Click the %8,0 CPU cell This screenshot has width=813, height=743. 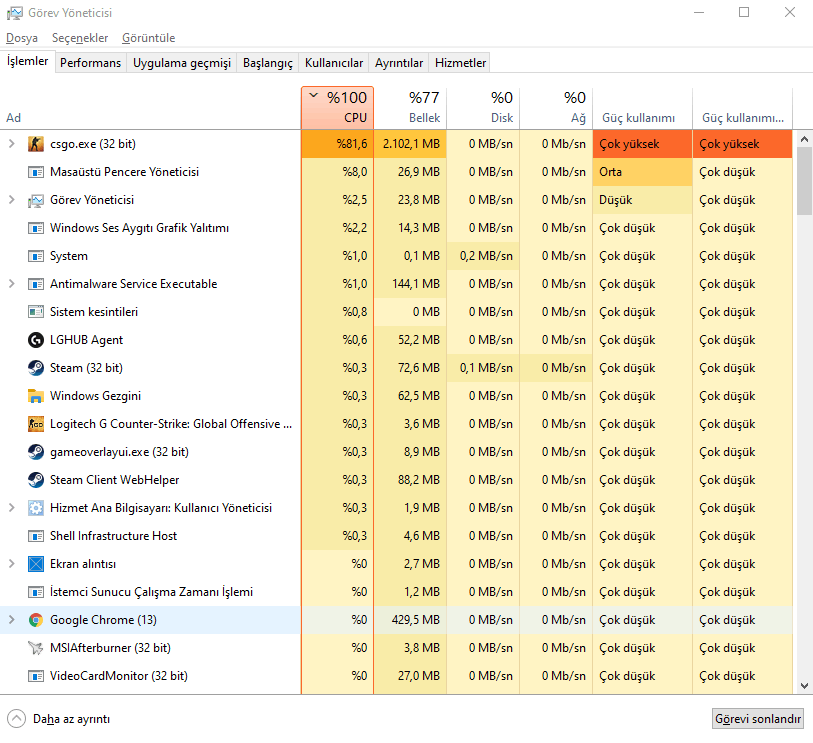coord(338,172)
